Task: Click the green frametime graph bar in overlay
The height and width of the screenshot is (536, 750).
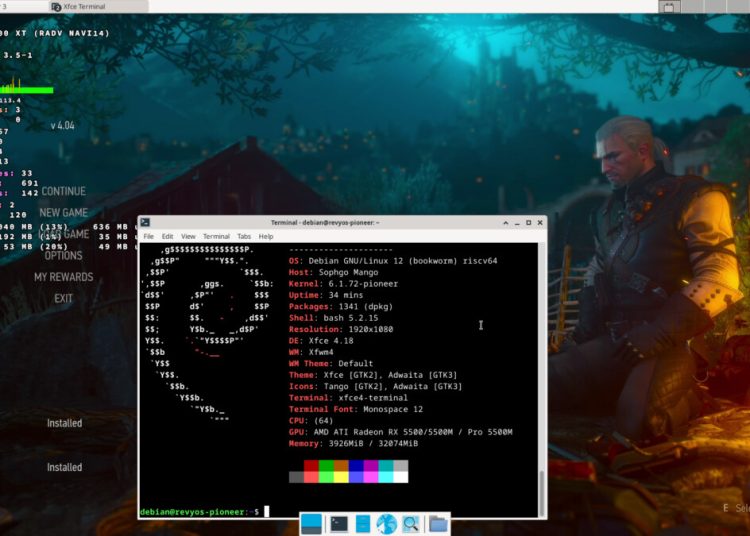Action: 27,90
